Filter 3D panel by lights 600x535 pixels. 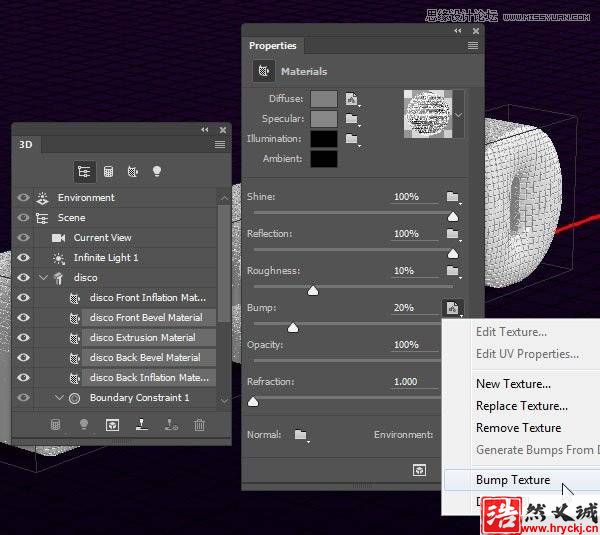(157, 171)
